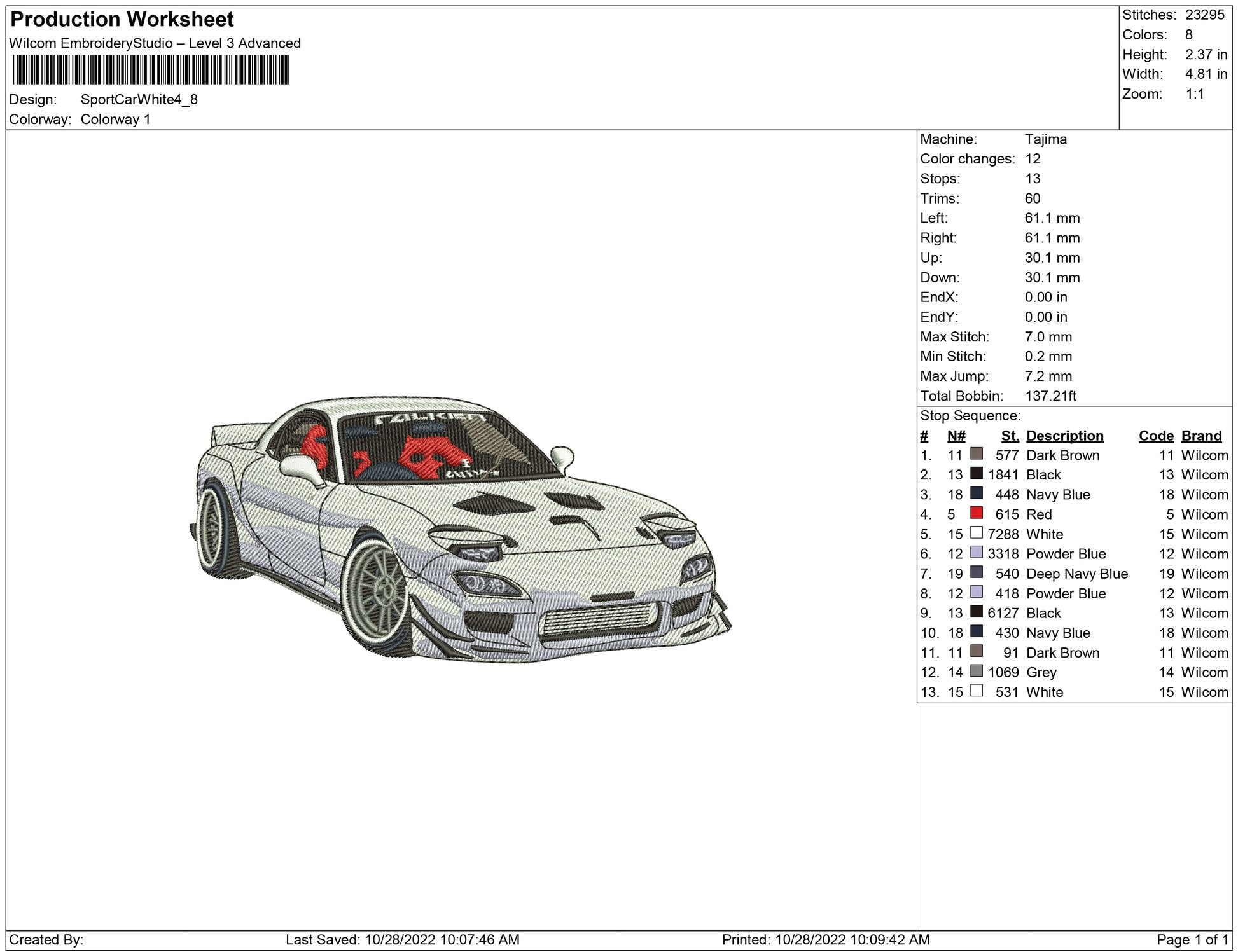This screenshot has height=952, width=1238.
Task: Click the embroidered sports car design preview
Action: [x=461, y=530]
